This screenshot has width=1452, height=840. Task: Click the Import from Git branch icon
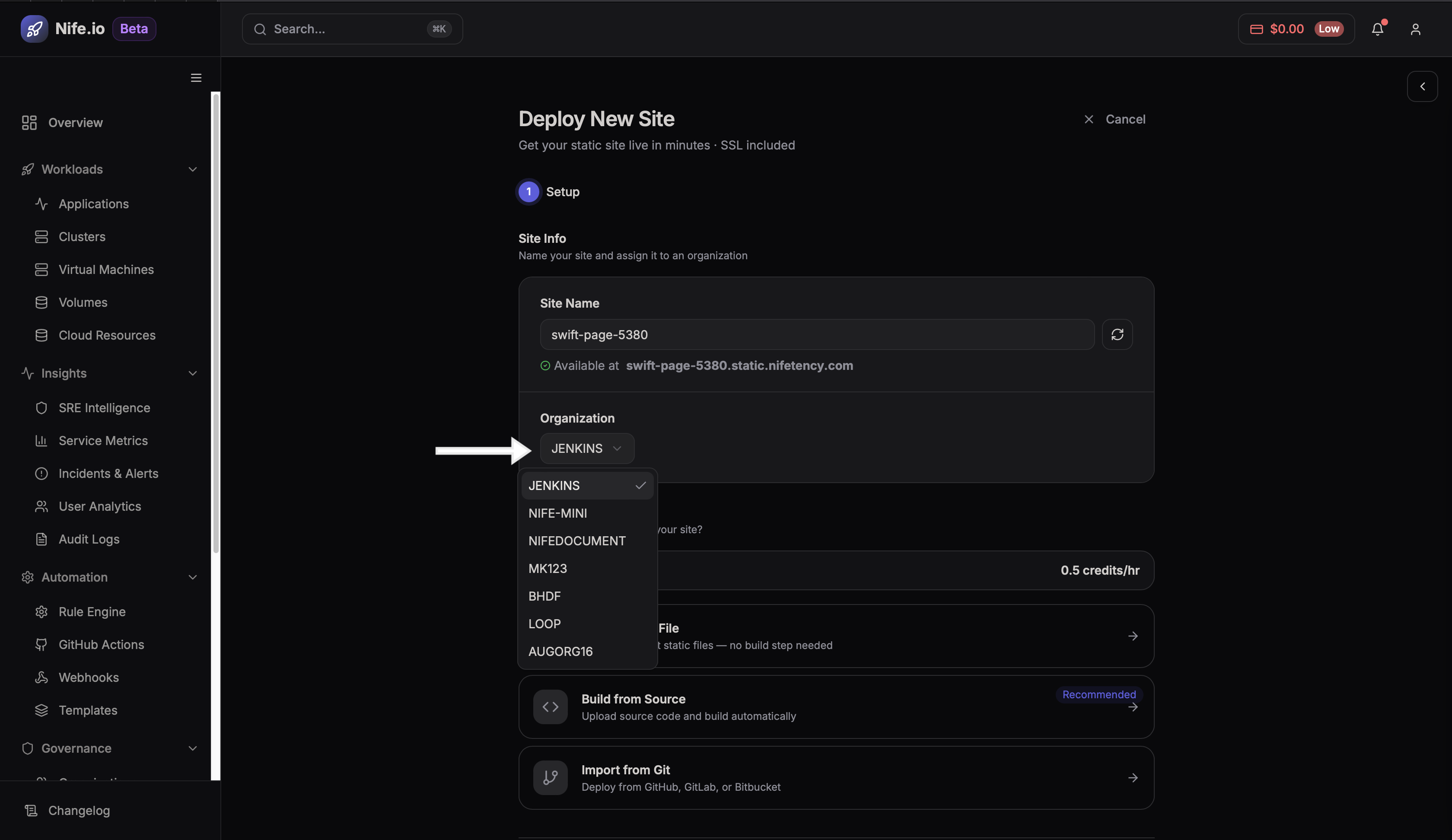pos(550,777)
